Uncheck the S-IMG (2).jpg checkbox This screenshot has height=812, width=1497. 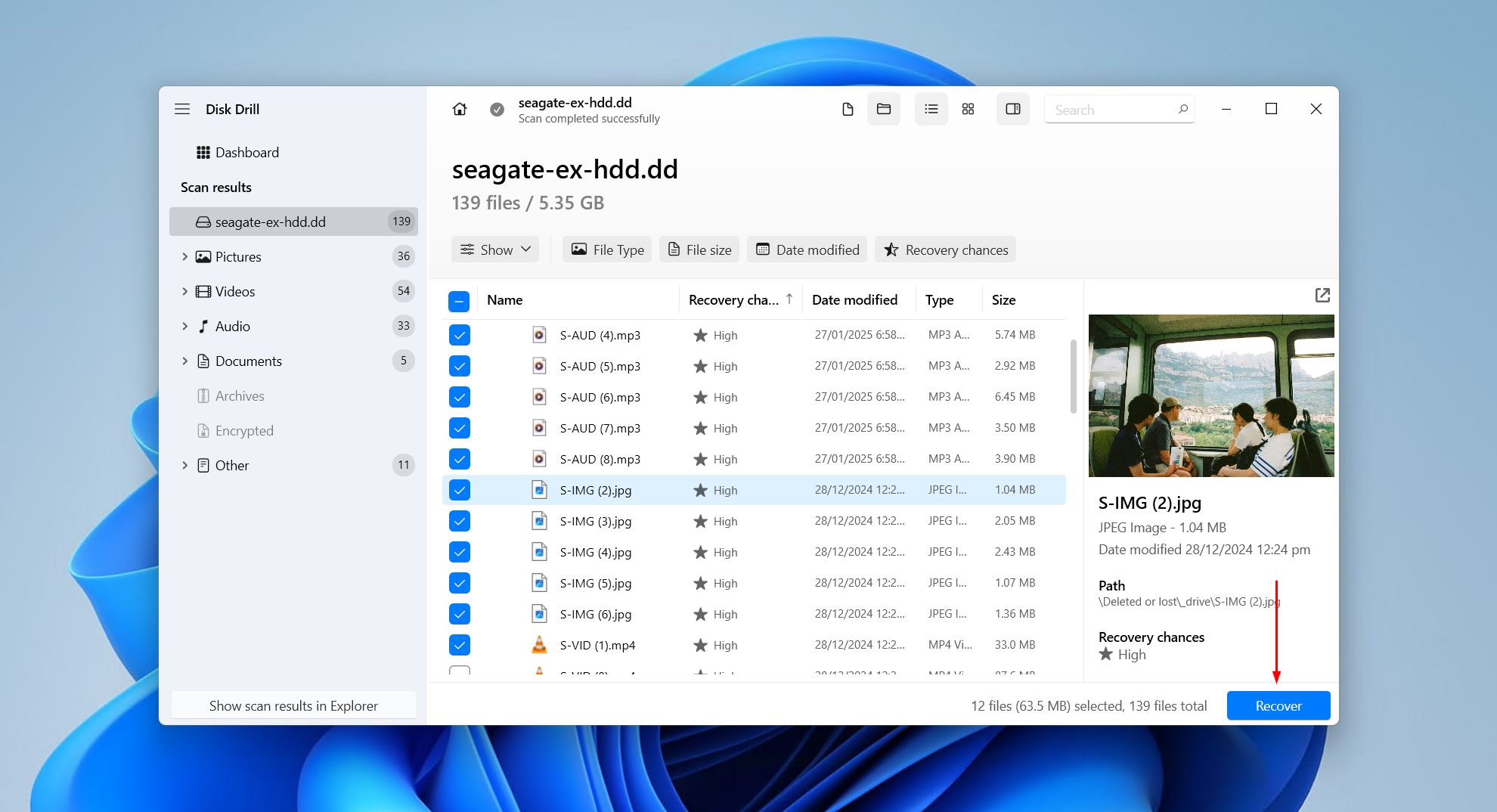click(460, 490)
